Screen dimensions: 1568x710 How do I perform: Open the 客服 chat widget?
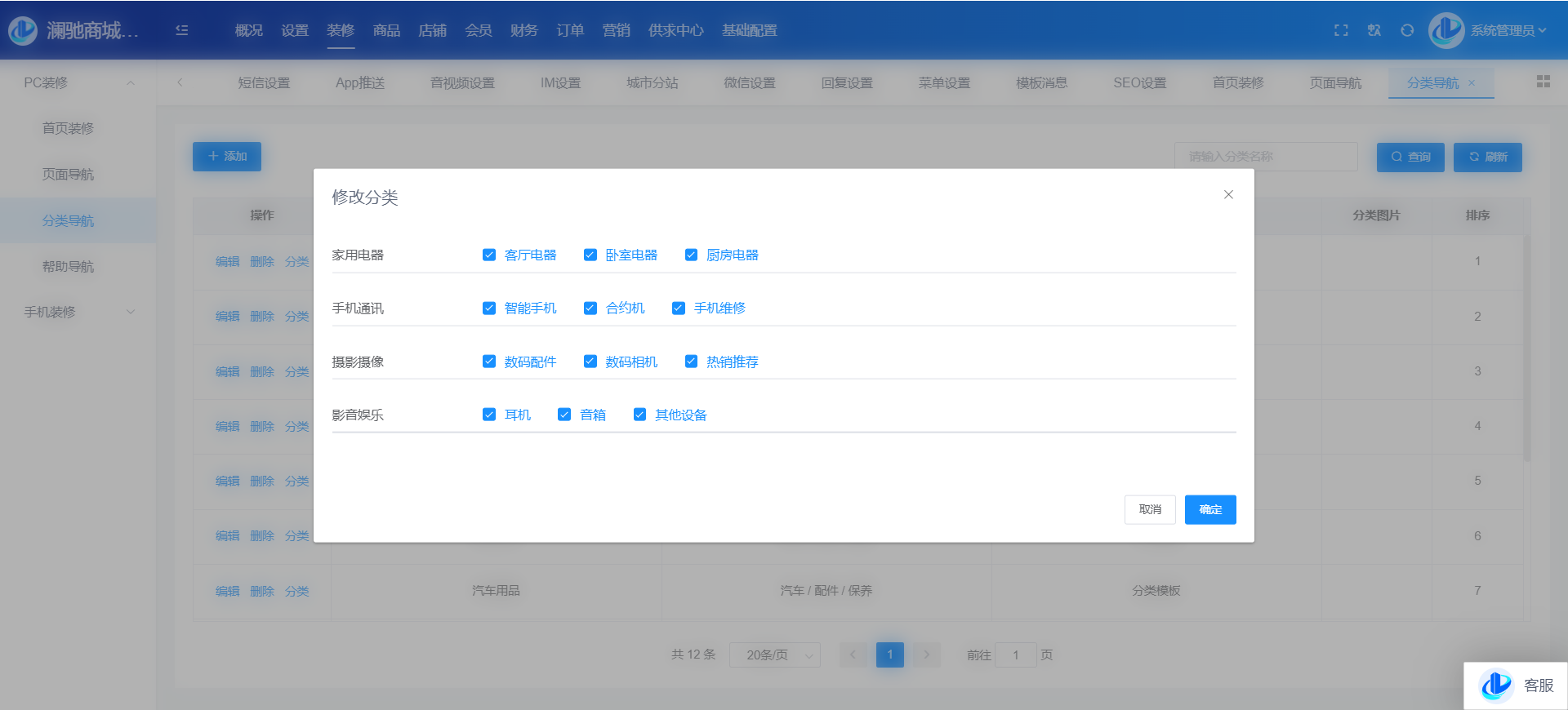coord(1516,686)
